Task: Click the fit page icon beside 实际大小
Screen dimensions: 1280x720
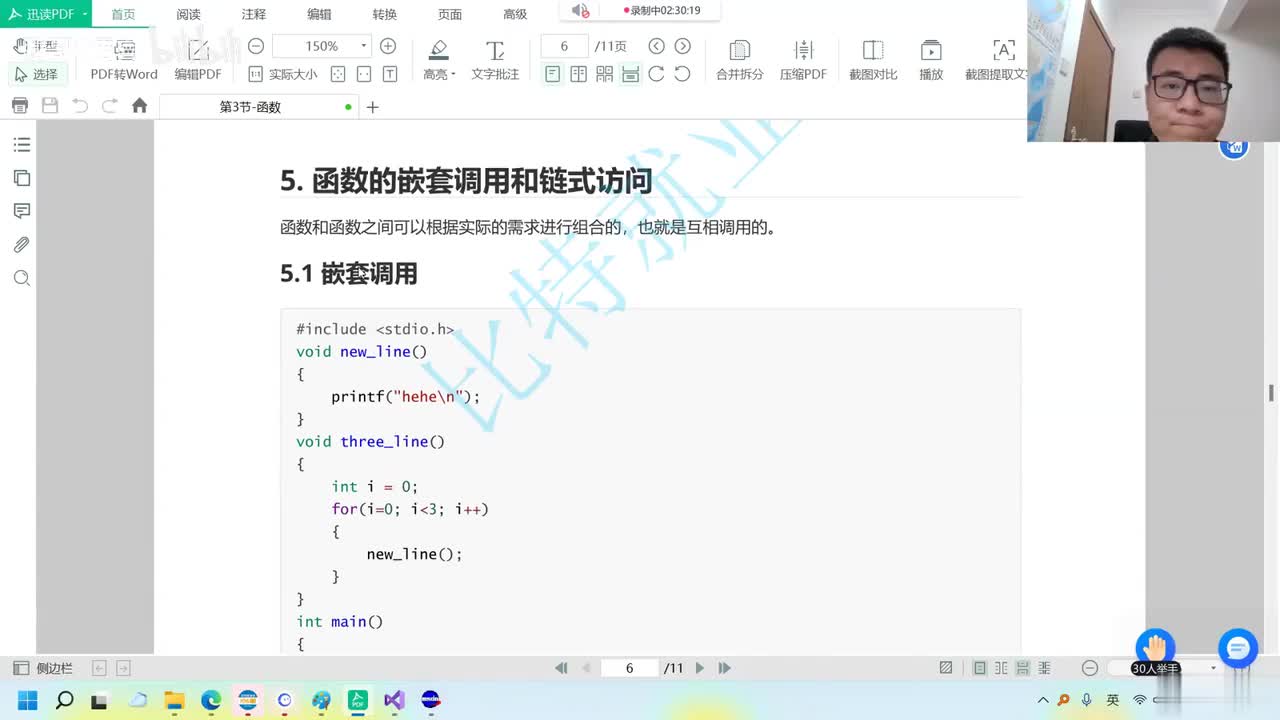Action: [338, 74]
